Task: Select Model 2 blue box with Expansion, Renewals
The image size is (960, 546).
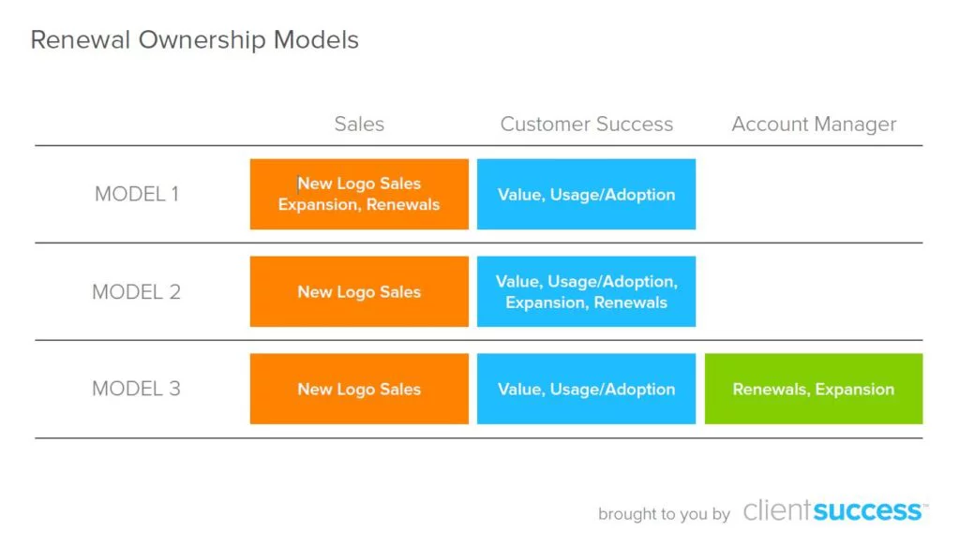Action: coord(586,292)
